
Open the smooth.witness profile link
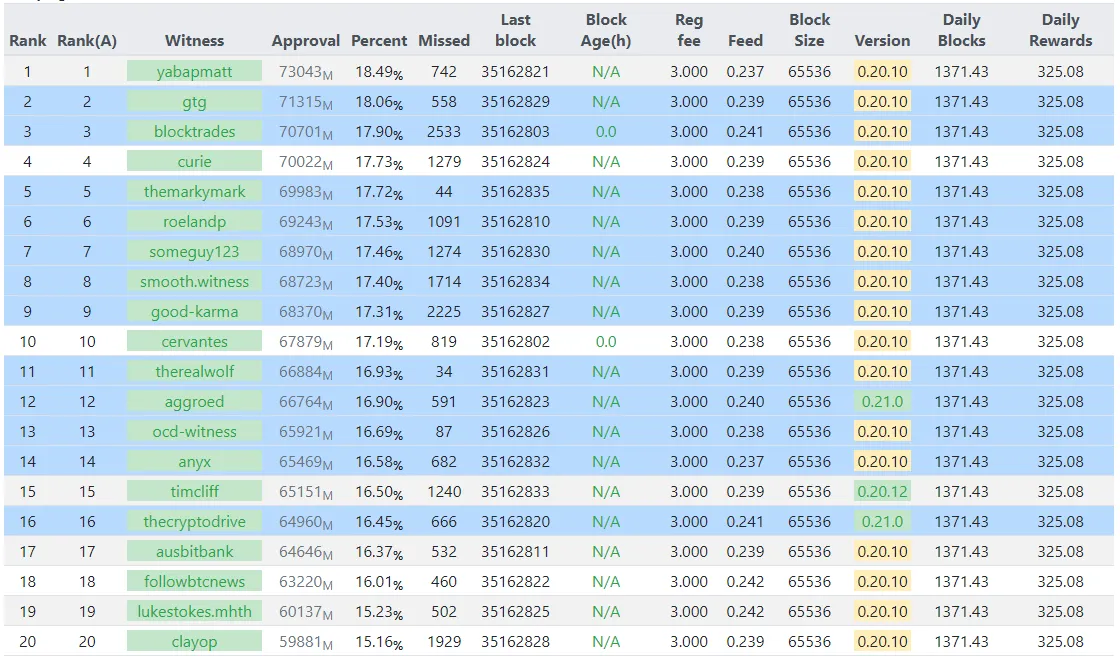(194, 282)
